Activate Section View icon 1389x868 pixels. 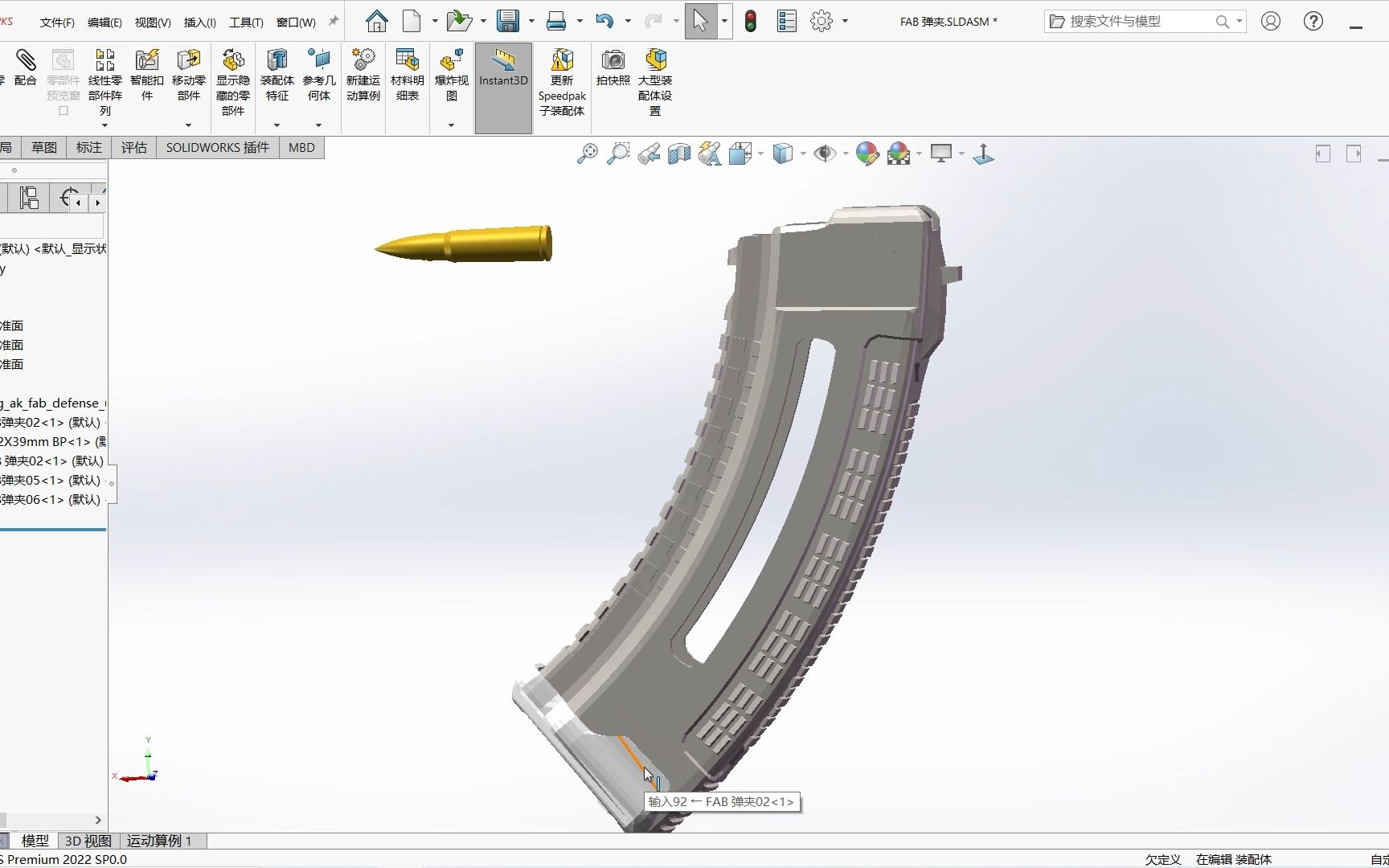coord(679,154)
